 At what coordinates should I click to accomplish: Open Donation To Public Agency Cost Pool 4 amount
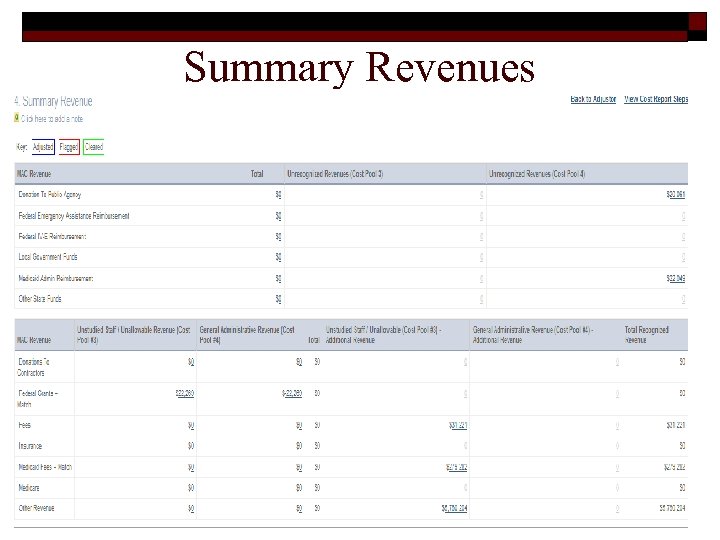pyautogui.click(x=675, y=195)
